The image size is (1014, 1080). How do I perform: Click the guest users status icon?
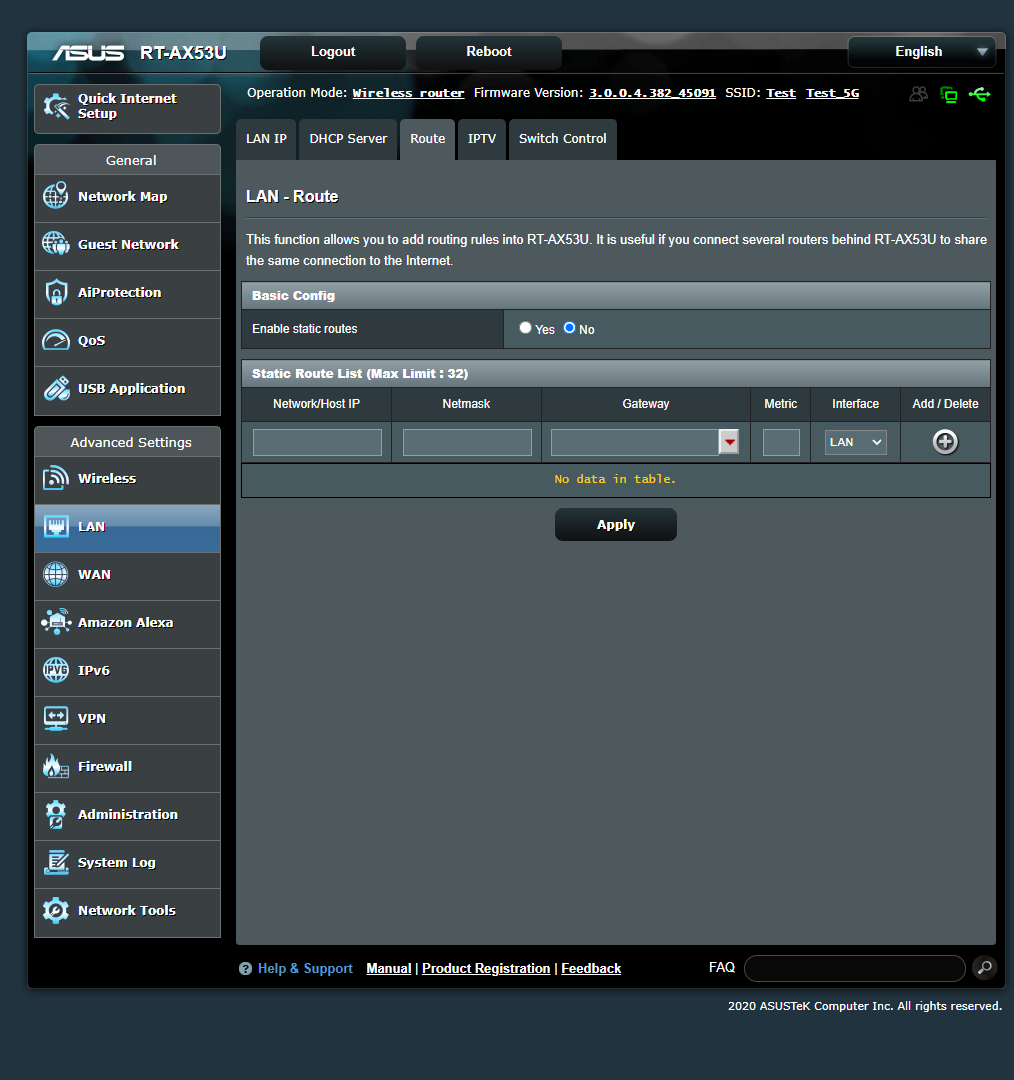(x=918, y=94)
